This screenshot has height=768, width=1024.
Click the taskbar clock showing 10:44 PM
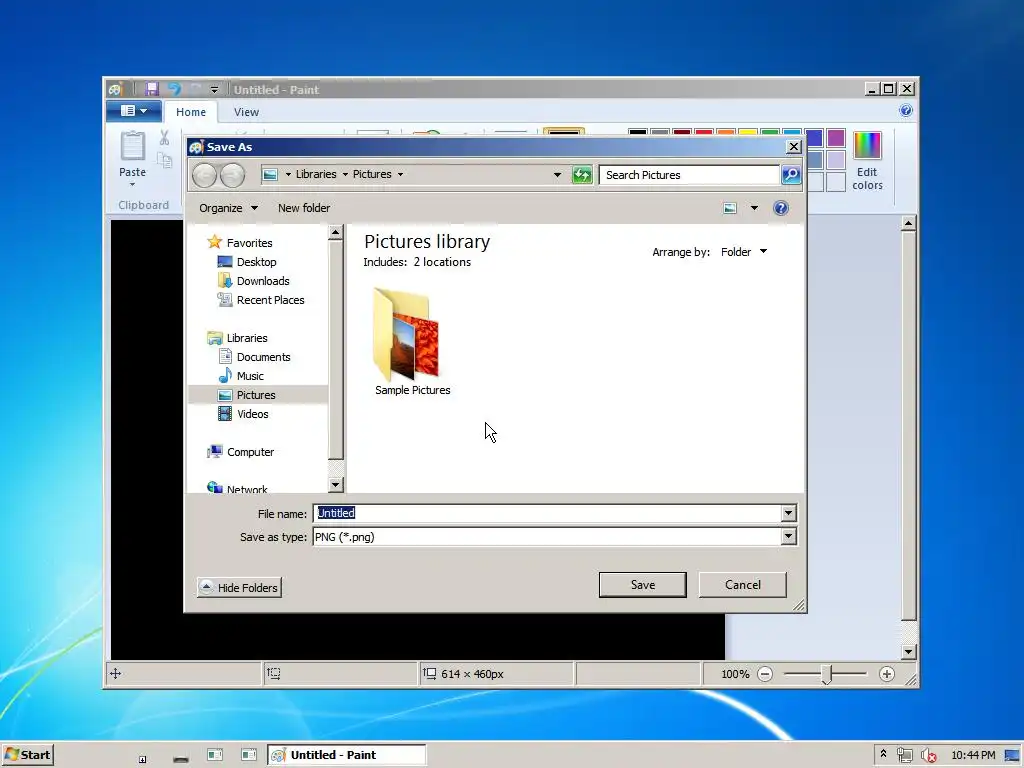tap(973, 755)
